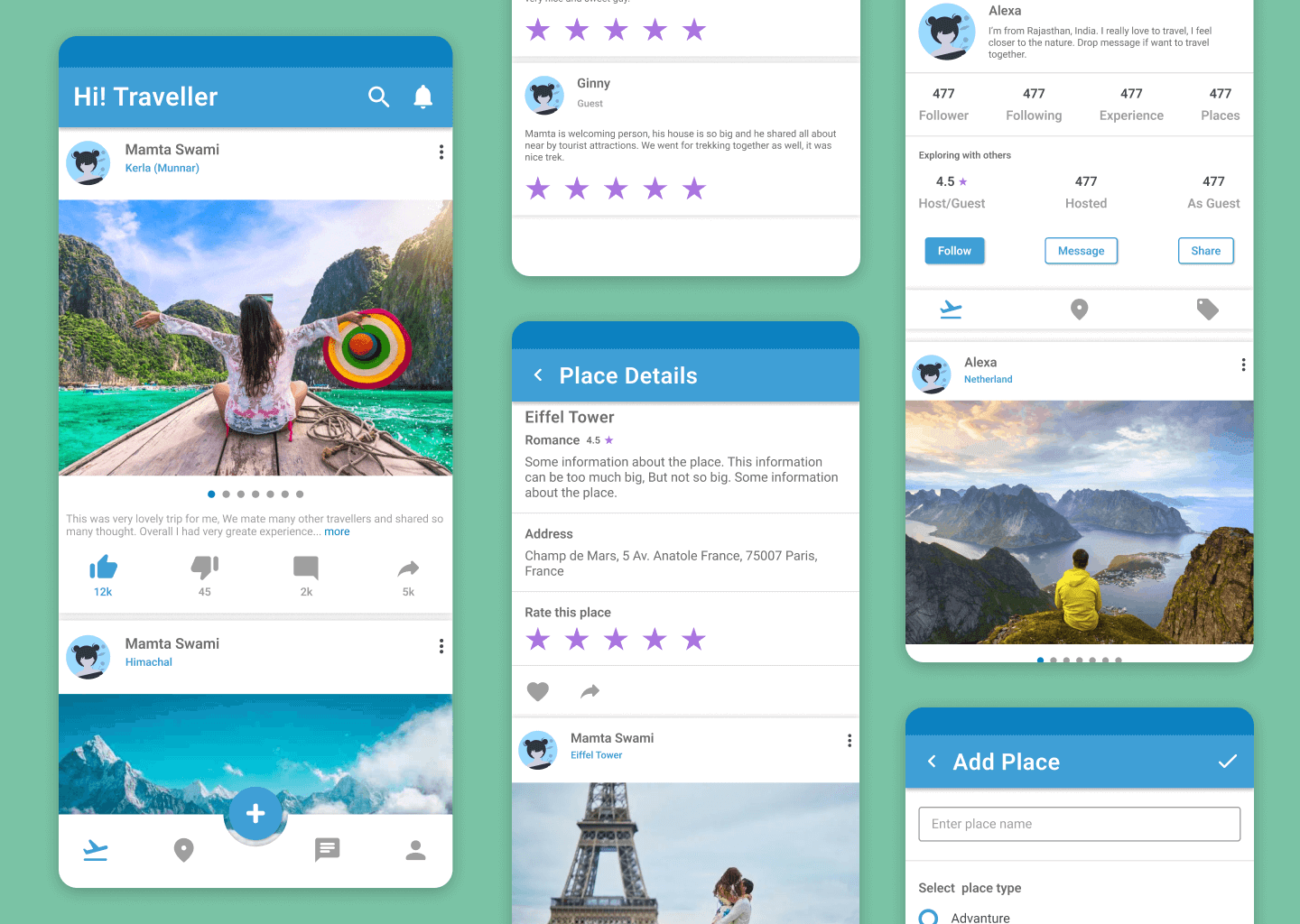Rate this place with the fifth star
Screen dimensions: 1300x924
tap(693, 640)
